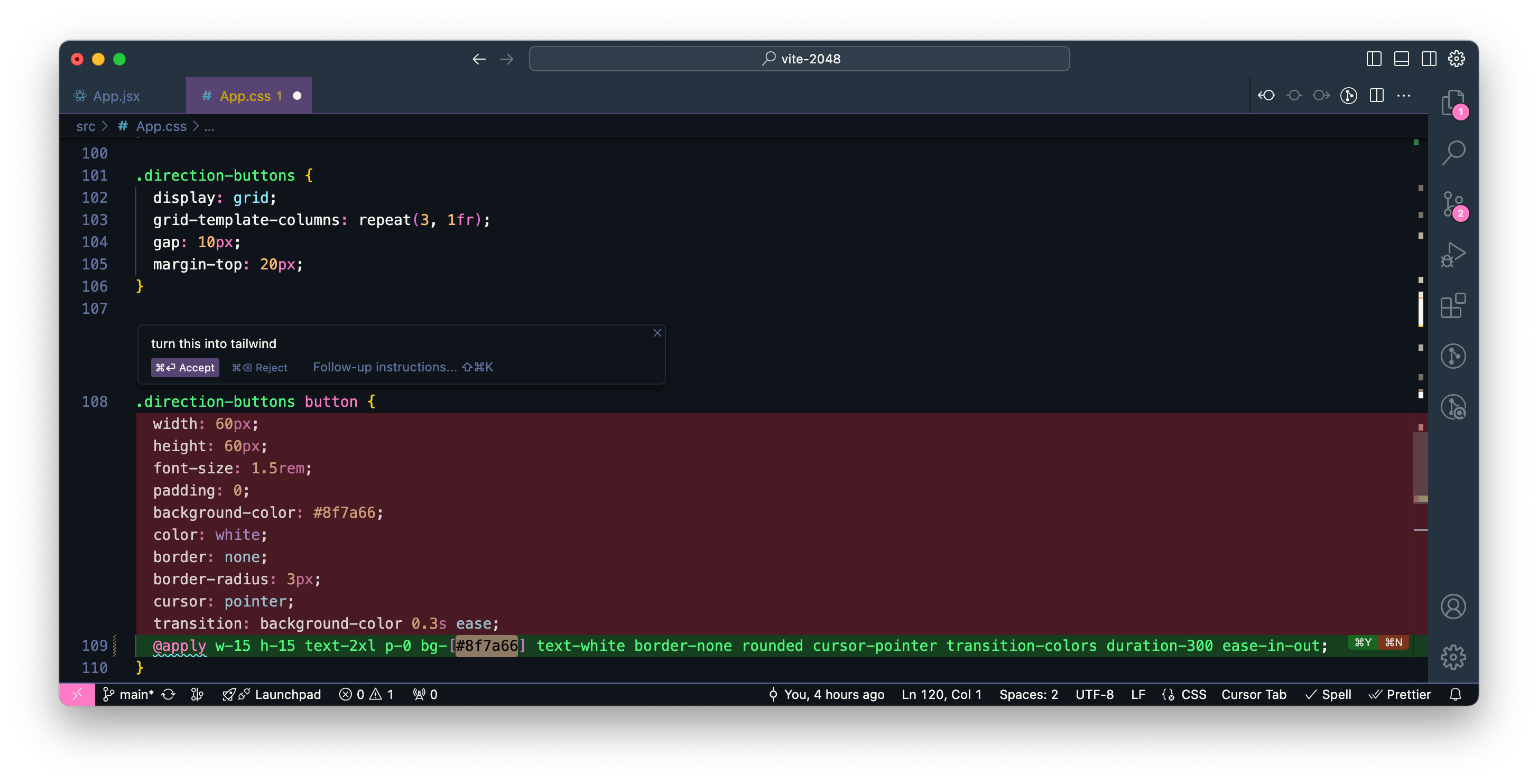Open the notifications bell in status bar
The image size is (1538, 784).
tap(1455, 695)
